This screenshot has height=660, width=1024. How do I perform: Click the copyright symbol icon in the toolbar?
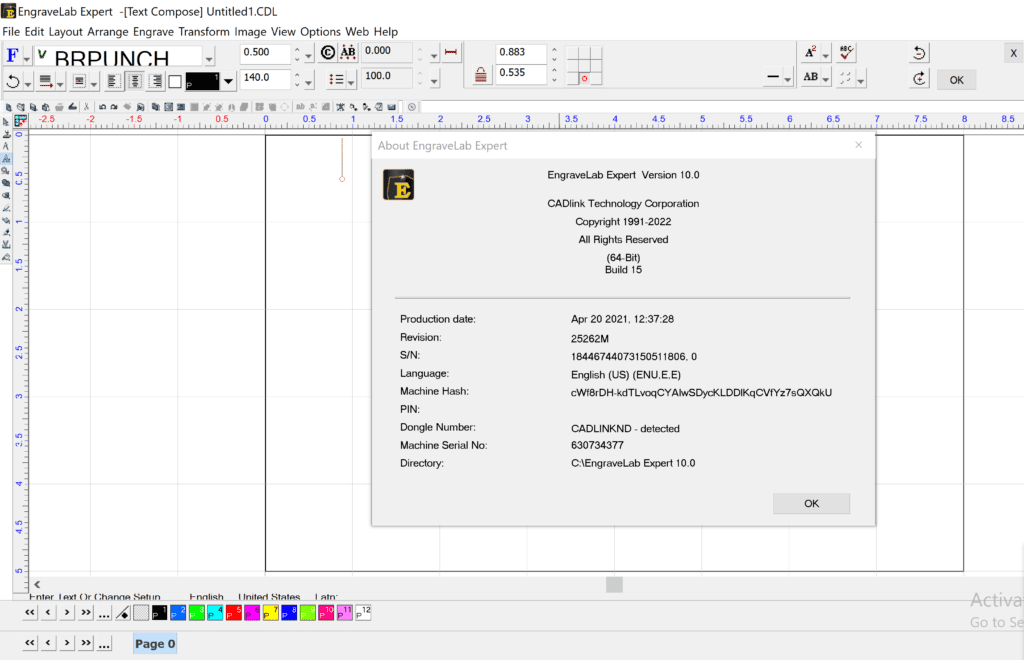point(327,52)
